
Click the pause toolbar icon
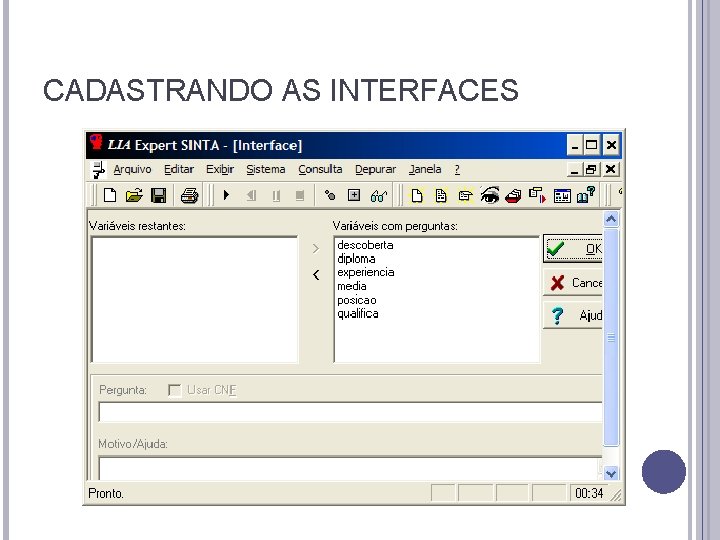pos(276,196)
